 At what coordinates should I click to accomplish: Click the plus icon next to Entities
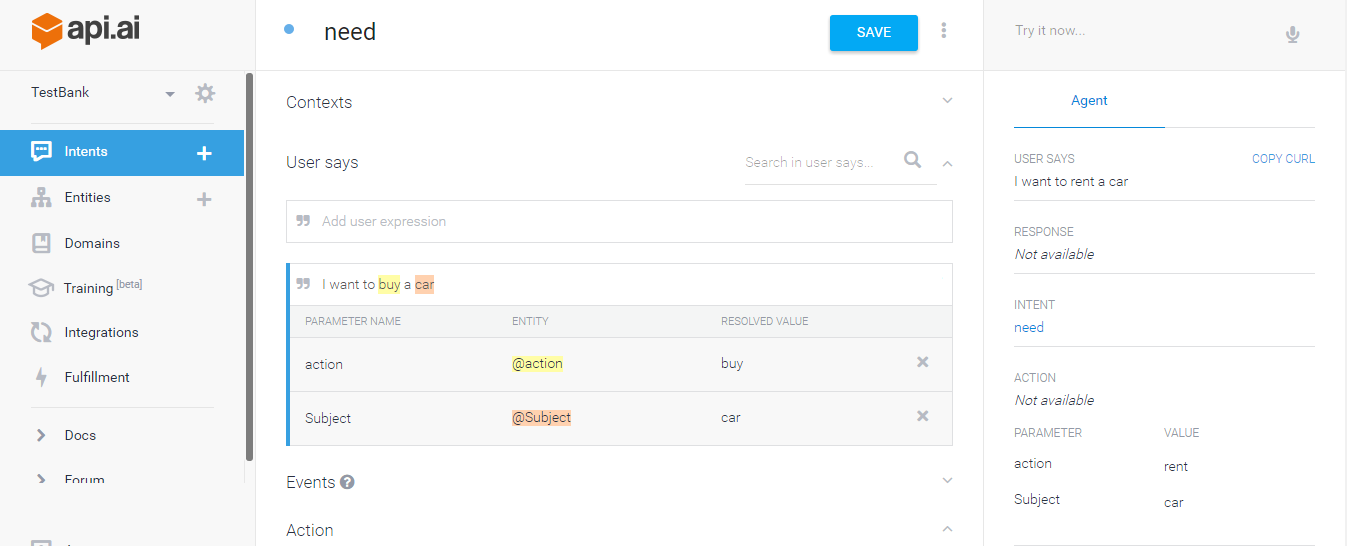(204, 199)
